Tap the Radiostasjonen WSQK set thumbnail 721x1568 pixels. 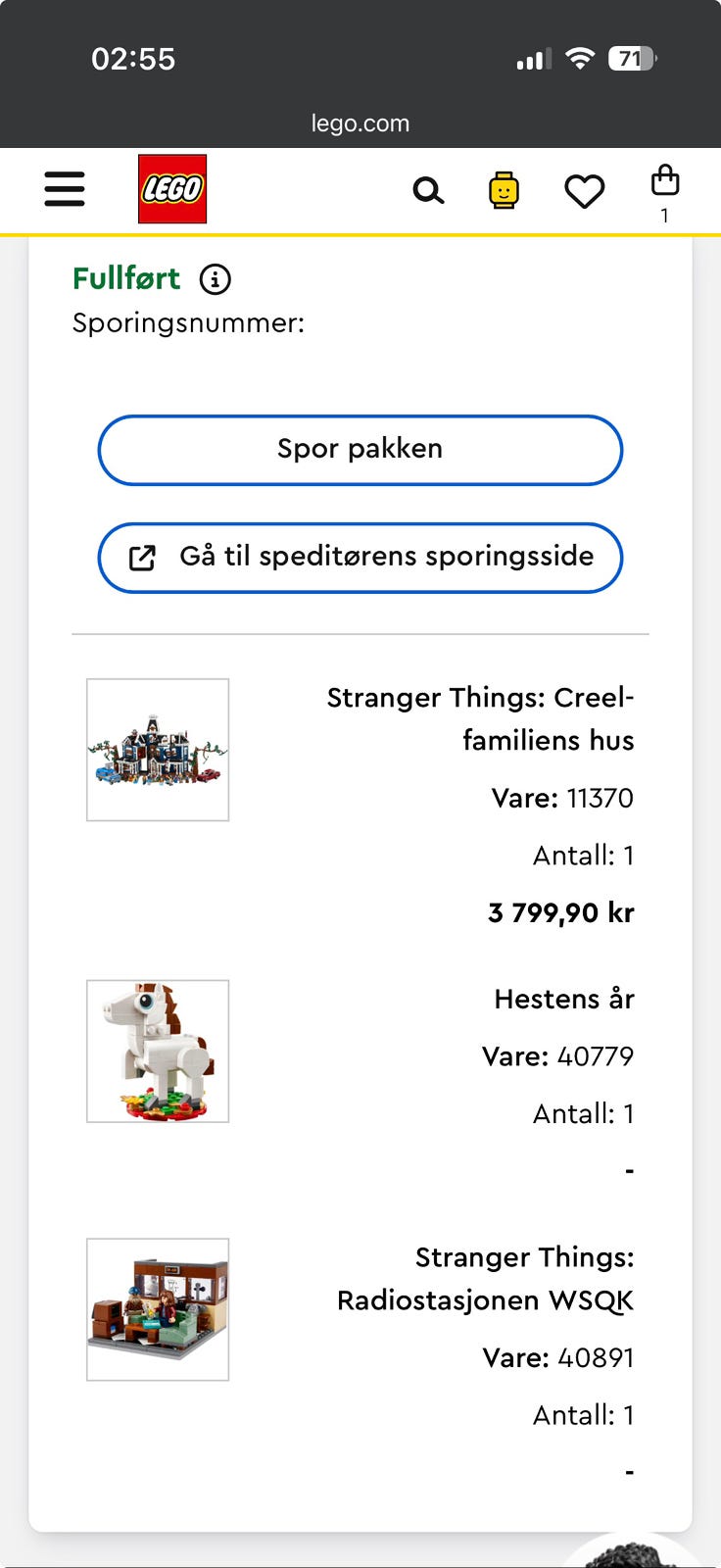click(x=158, y=1309)
